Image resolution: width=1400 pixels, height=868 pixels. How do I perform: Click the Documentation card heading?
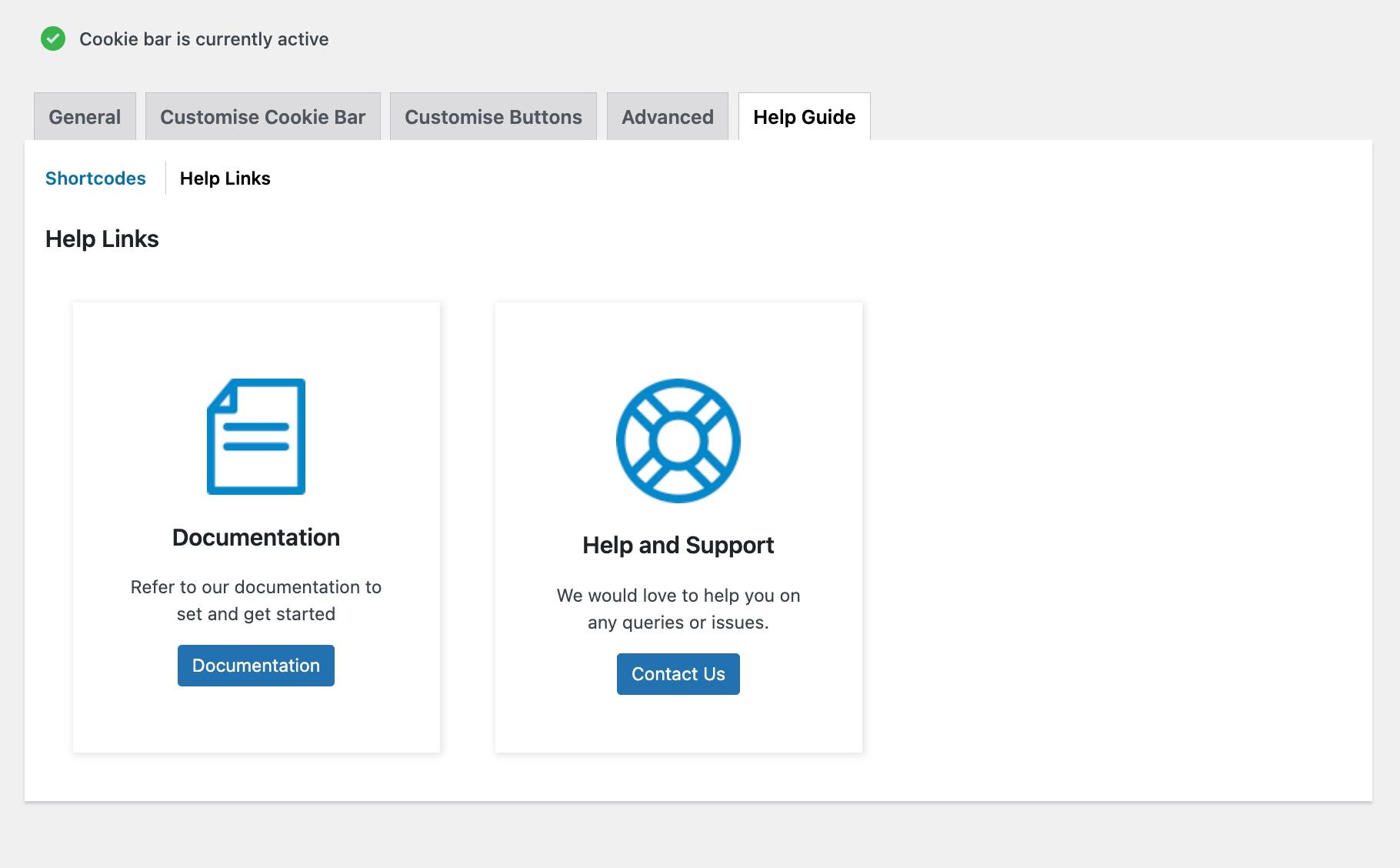pyautogui.click(x=256, y=537)
